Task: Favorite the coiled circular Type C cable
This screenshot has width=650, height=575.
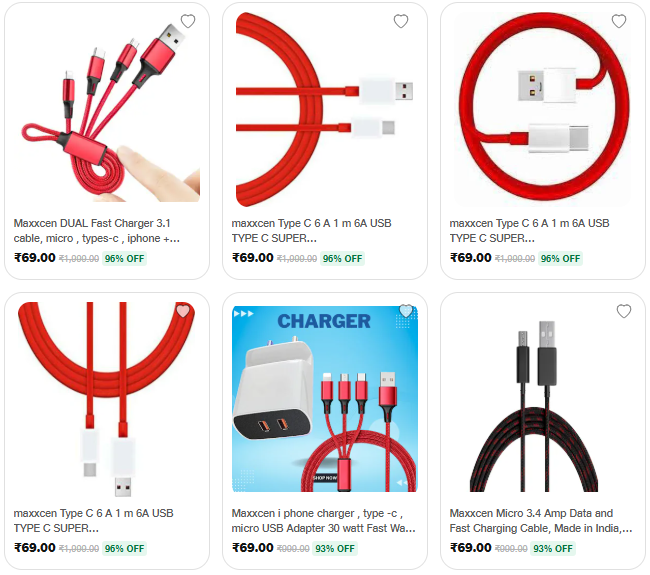Action: click(619, 21)
